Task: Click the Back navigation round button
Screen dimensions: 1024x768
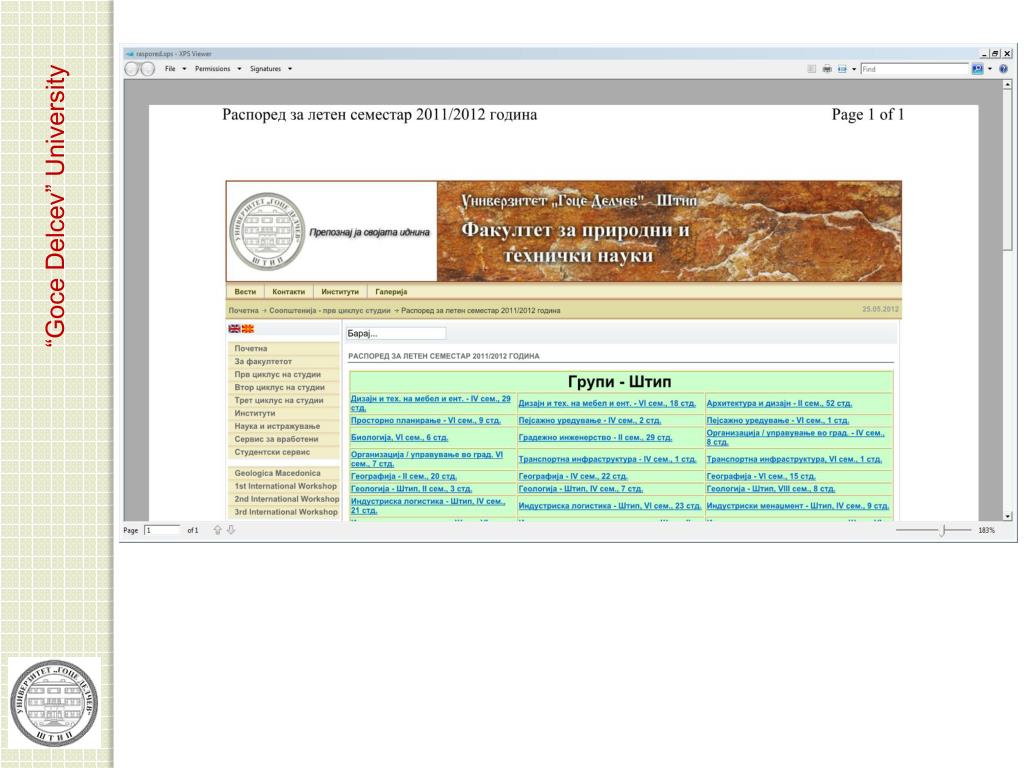Action: (x=132, y=69)
